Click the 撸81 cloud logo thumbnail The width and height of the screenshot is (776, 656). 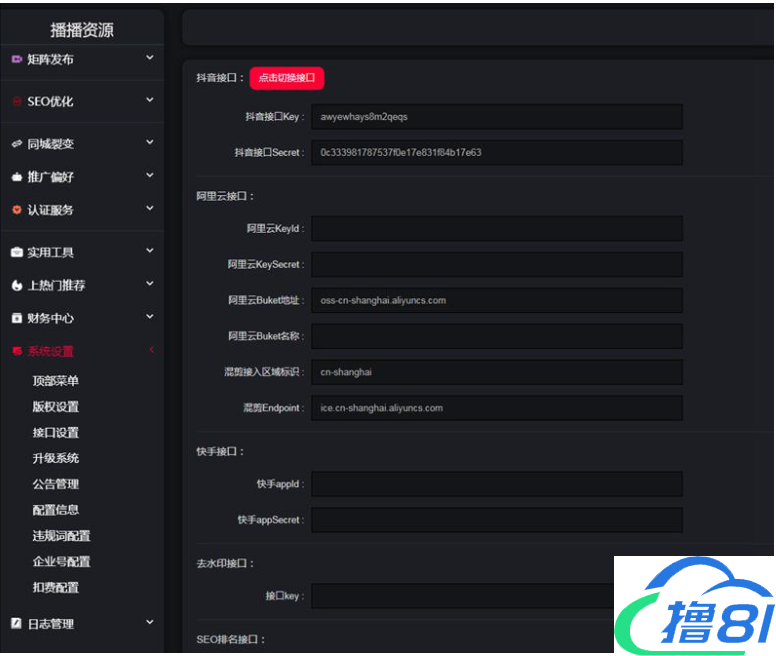pos(694,605)
